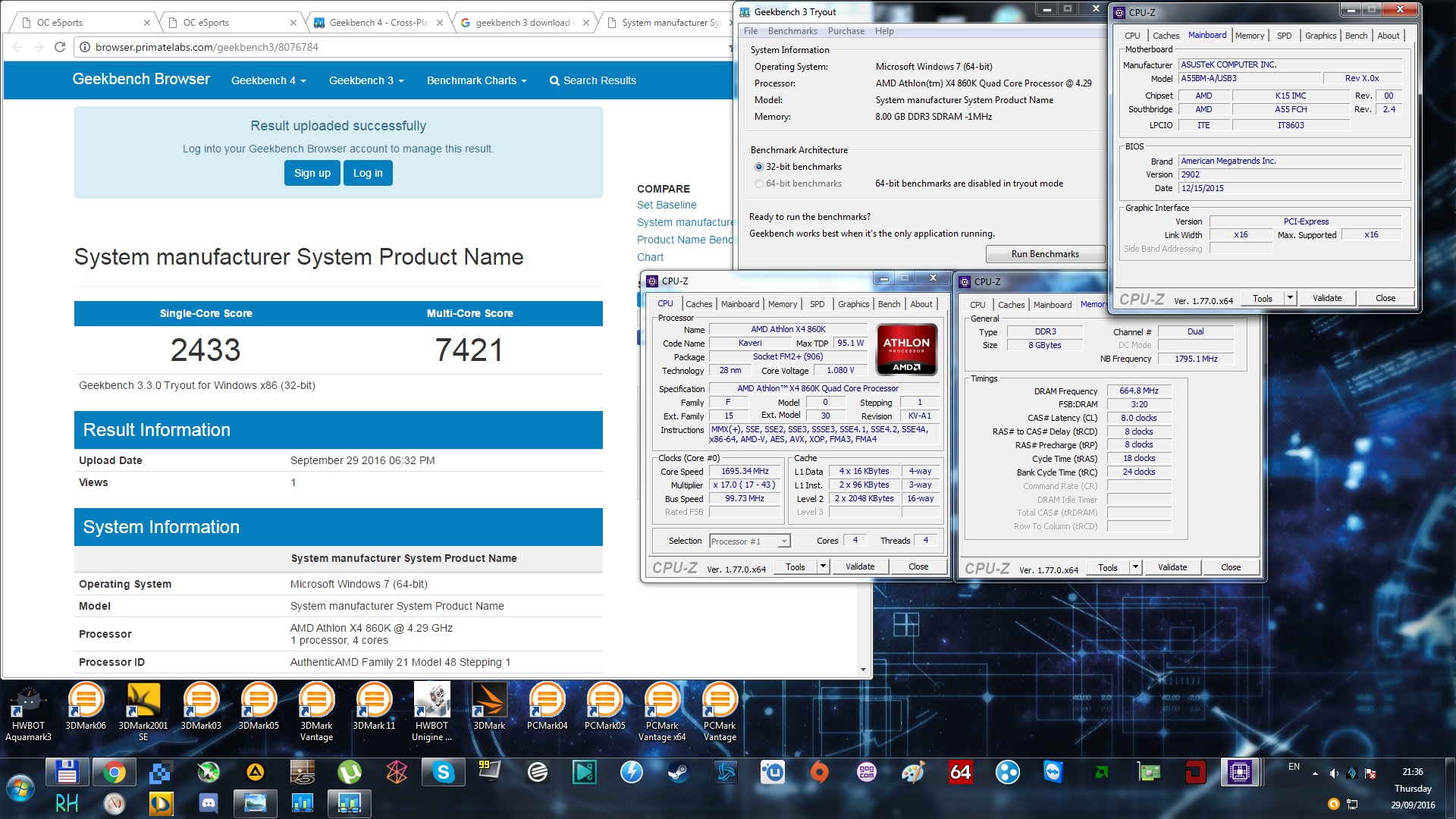The image size is (1456, 819).
Task: Open AIDA64 taskbar icon
Action: point(960,773)
